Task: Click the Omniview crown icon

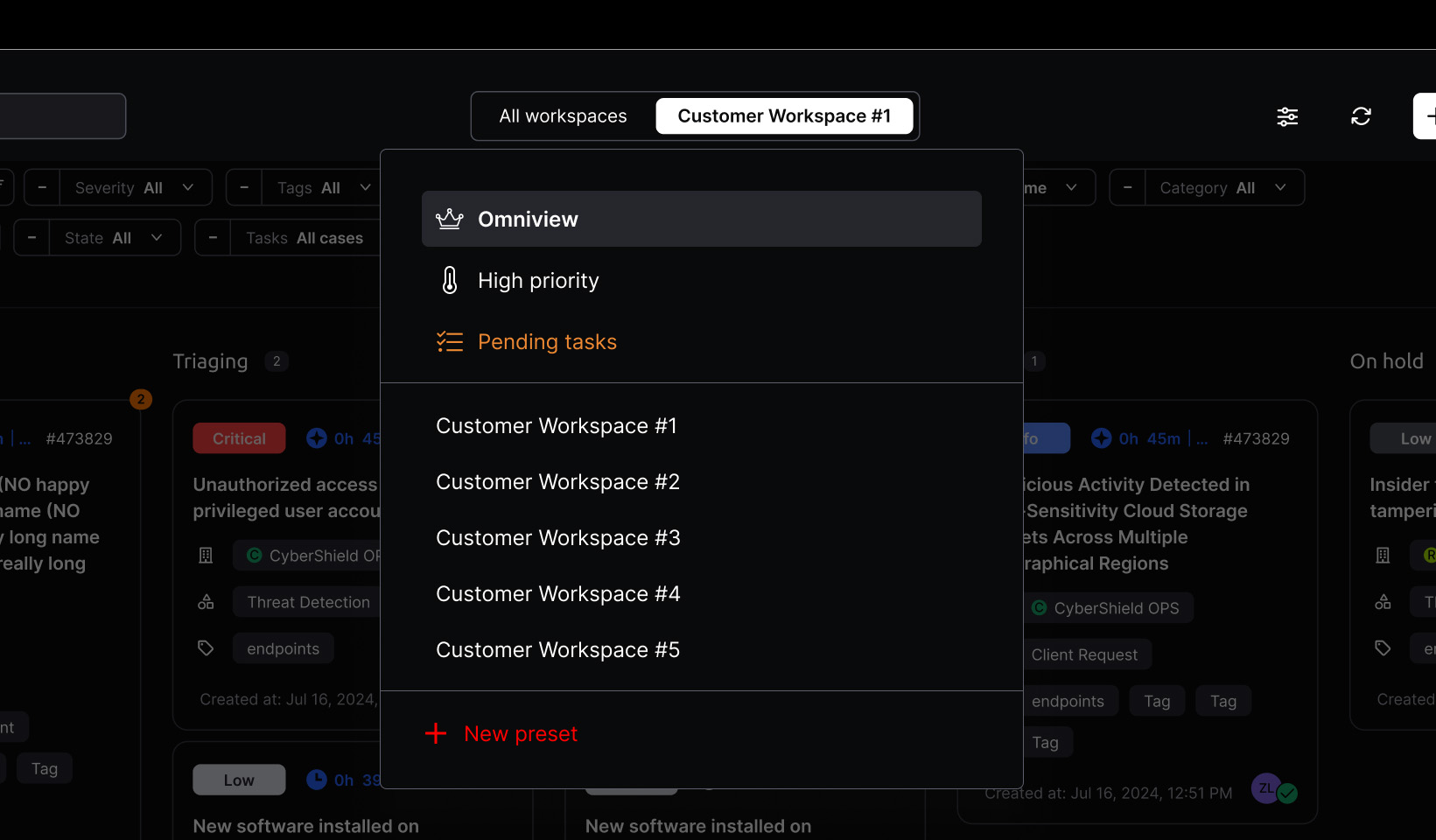Action: coord(450,219)
